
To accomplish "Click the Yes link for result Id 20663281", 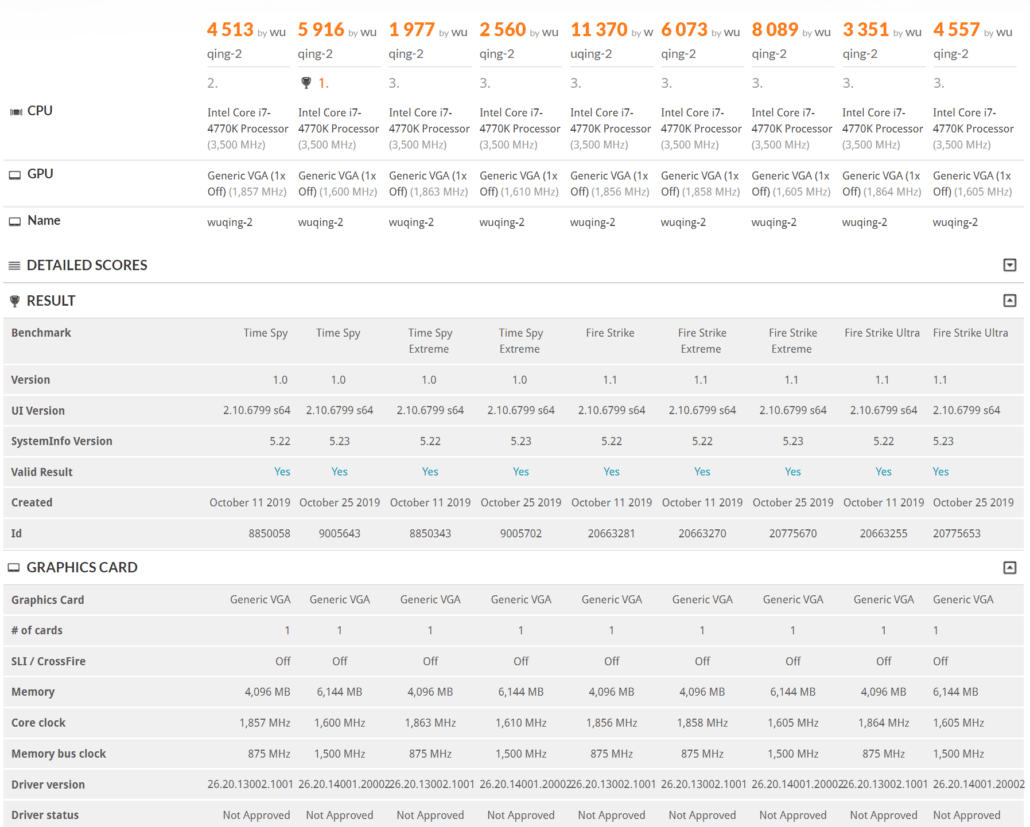I will pyautogui.click(x=611, y=472).
